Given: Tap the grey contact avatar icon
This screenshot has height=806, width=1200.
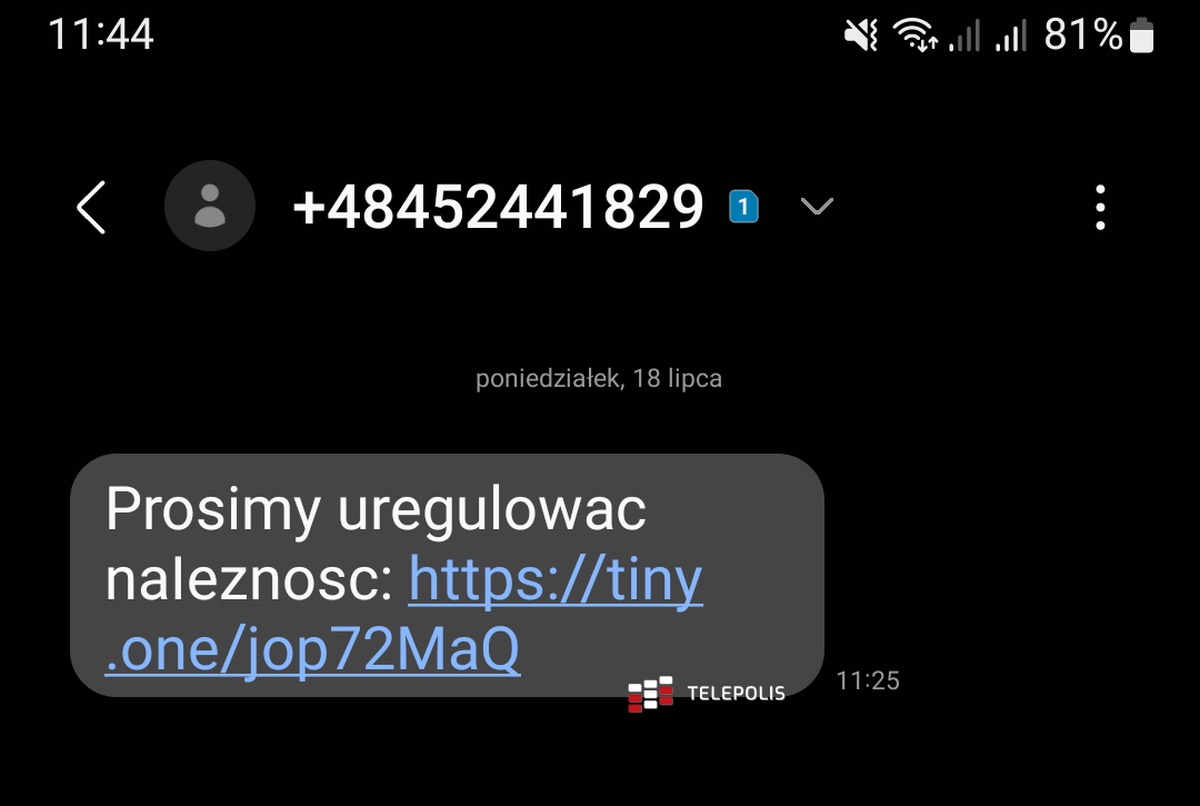Looking at the screenshot, I should click(x=210, y=206).
